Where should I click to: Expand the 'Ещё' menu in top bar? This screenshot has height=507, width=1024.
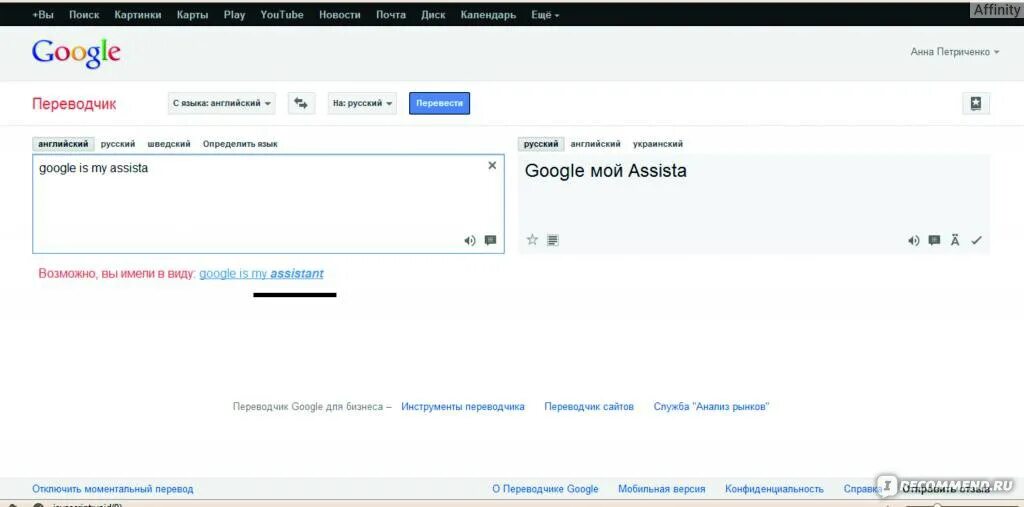point(545,14)
